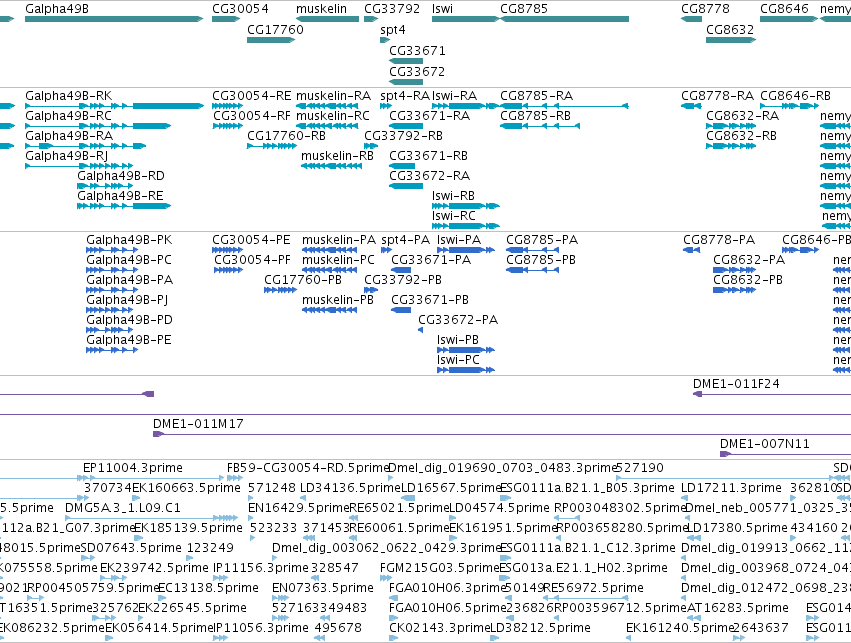
Task: Click the CG17760 gene label
Action: tap(275, 29)
